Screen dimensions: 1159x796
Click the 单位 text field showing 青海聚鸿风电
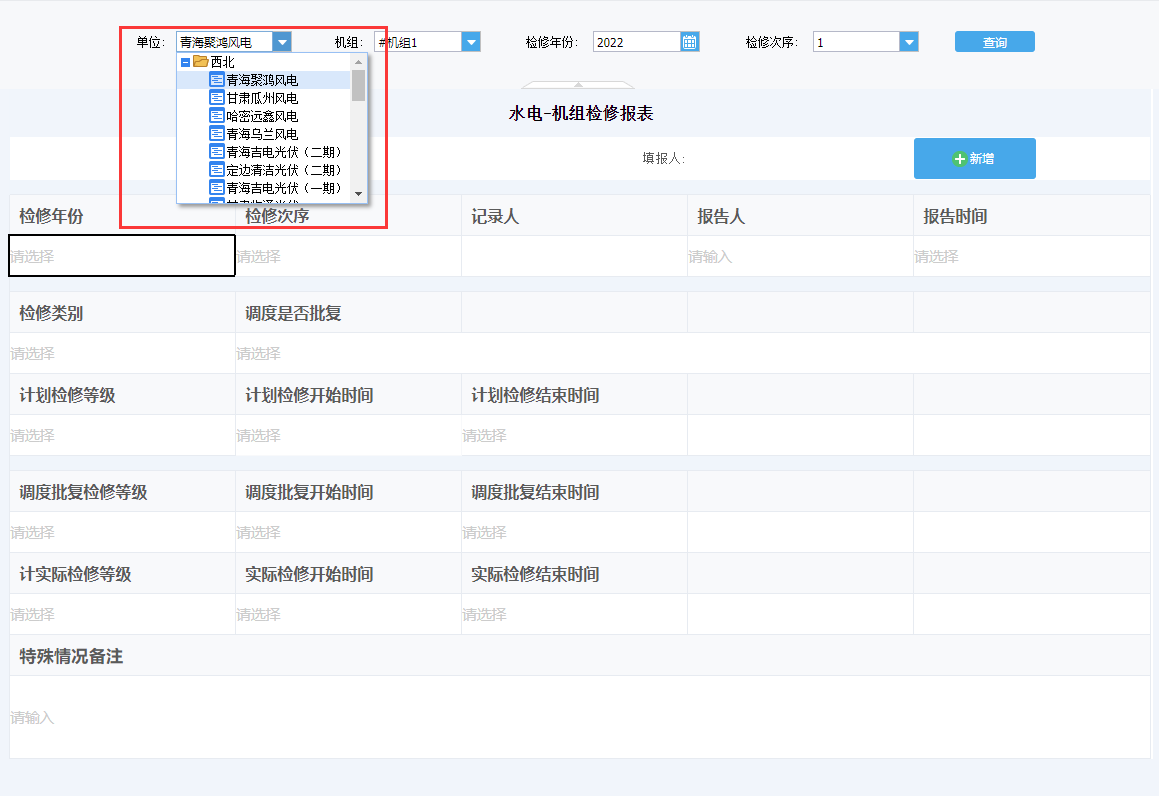[225, 42]
